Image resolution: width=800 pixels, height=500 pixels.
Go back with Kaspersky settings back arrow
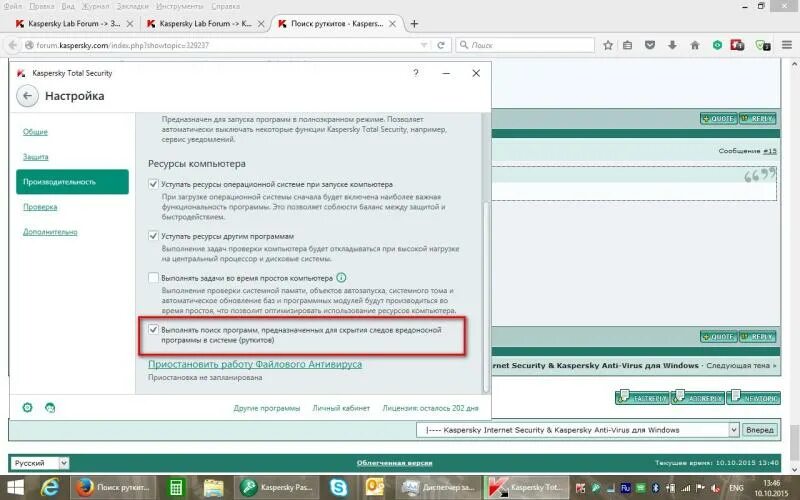[27, 96]
